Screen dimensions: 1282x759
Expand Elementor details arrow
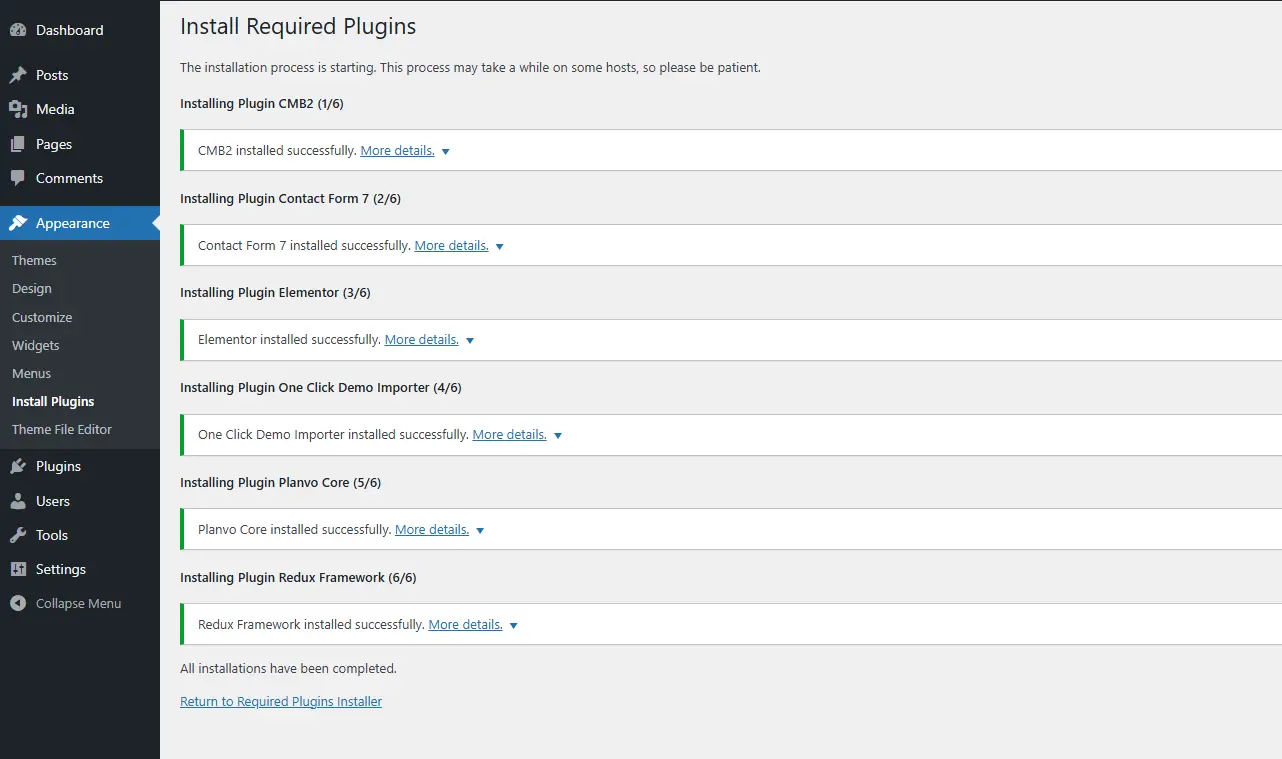coord(470,341)
